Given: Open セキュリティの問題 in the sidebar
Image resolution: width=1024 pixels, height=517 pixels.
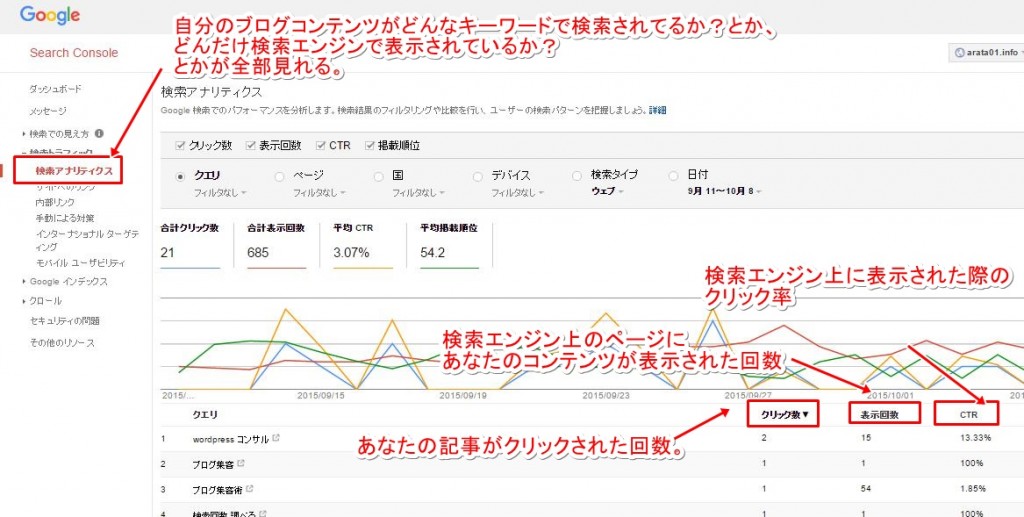Looking at the screenshot, I should 65,321.
